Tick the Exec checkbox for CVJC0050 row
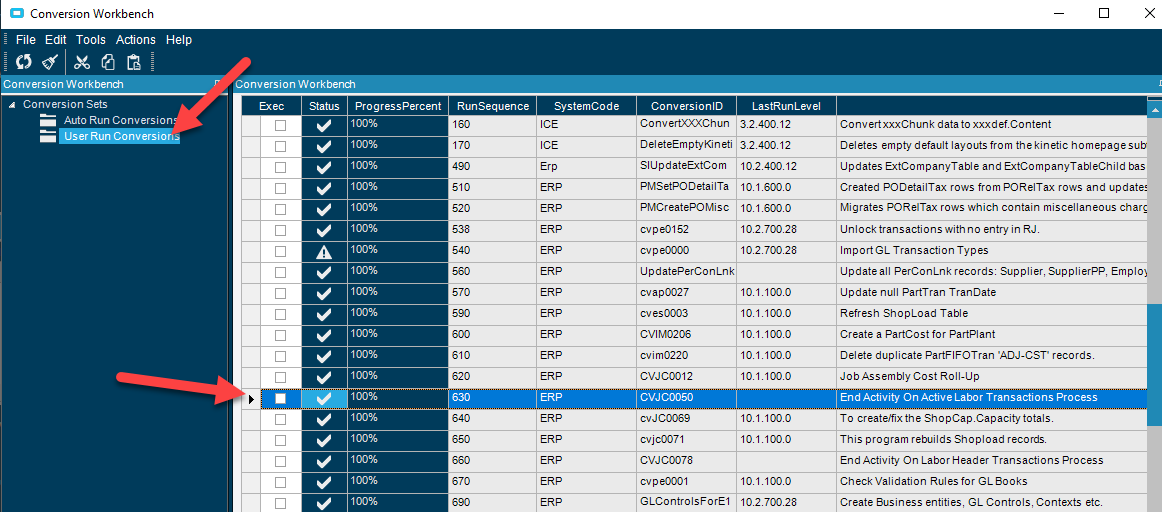The image size is (1162, 512). pyautogui.click(x=280, y=399)
